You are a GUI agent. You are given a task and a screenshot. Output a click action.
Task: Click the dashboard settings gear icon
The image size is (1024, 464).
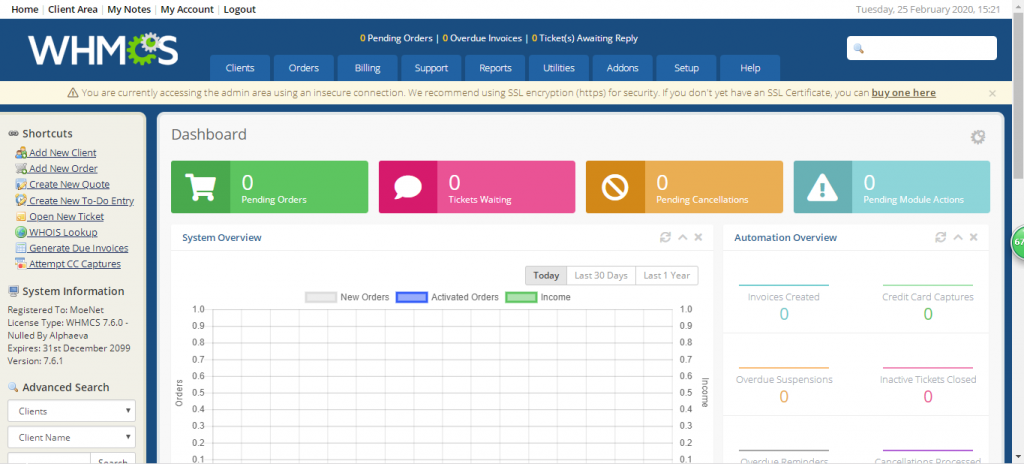click(978, 137)
